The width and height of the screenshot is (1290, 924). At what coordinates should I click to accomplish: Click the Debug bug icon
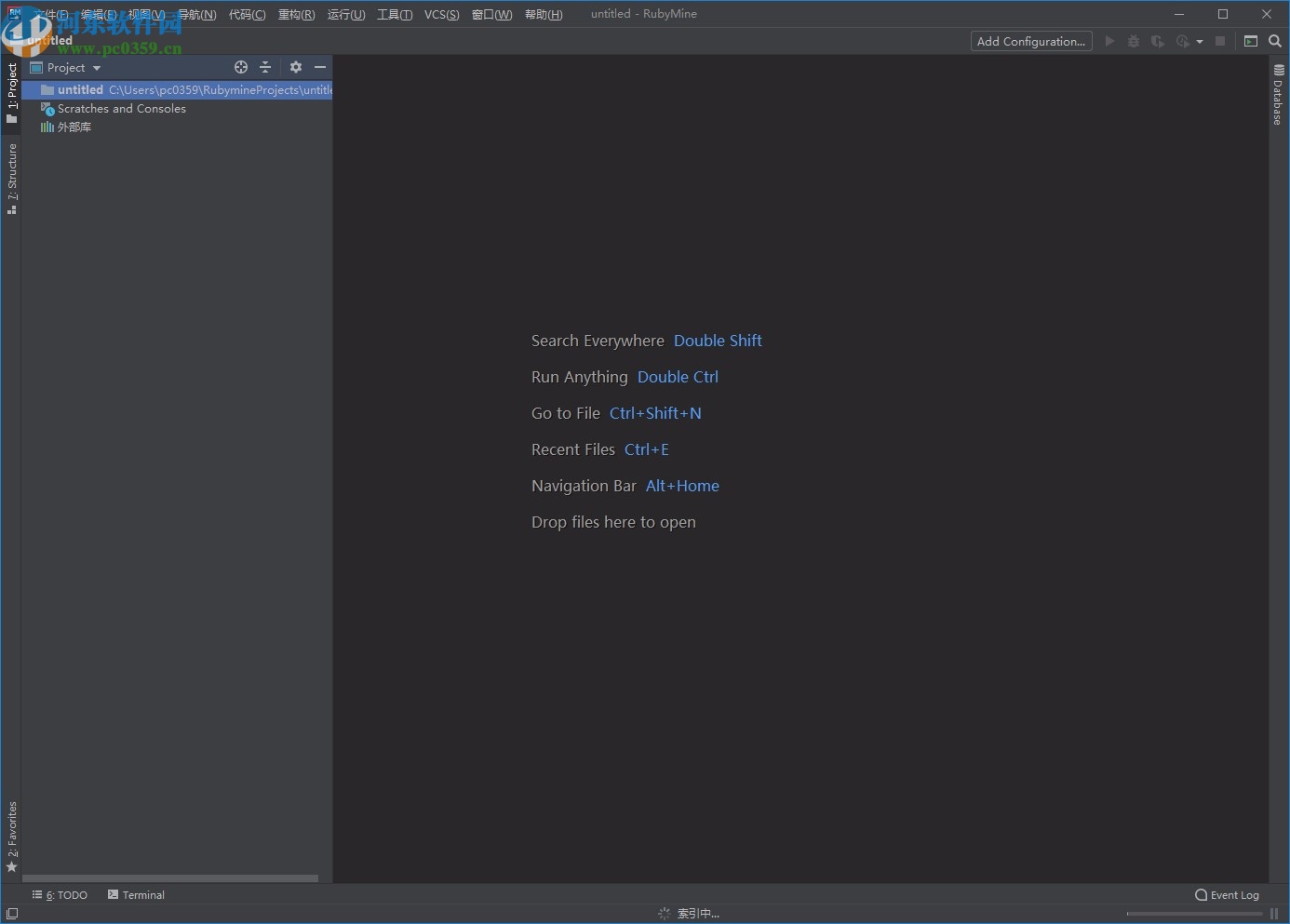click(x=1133, y=41)
